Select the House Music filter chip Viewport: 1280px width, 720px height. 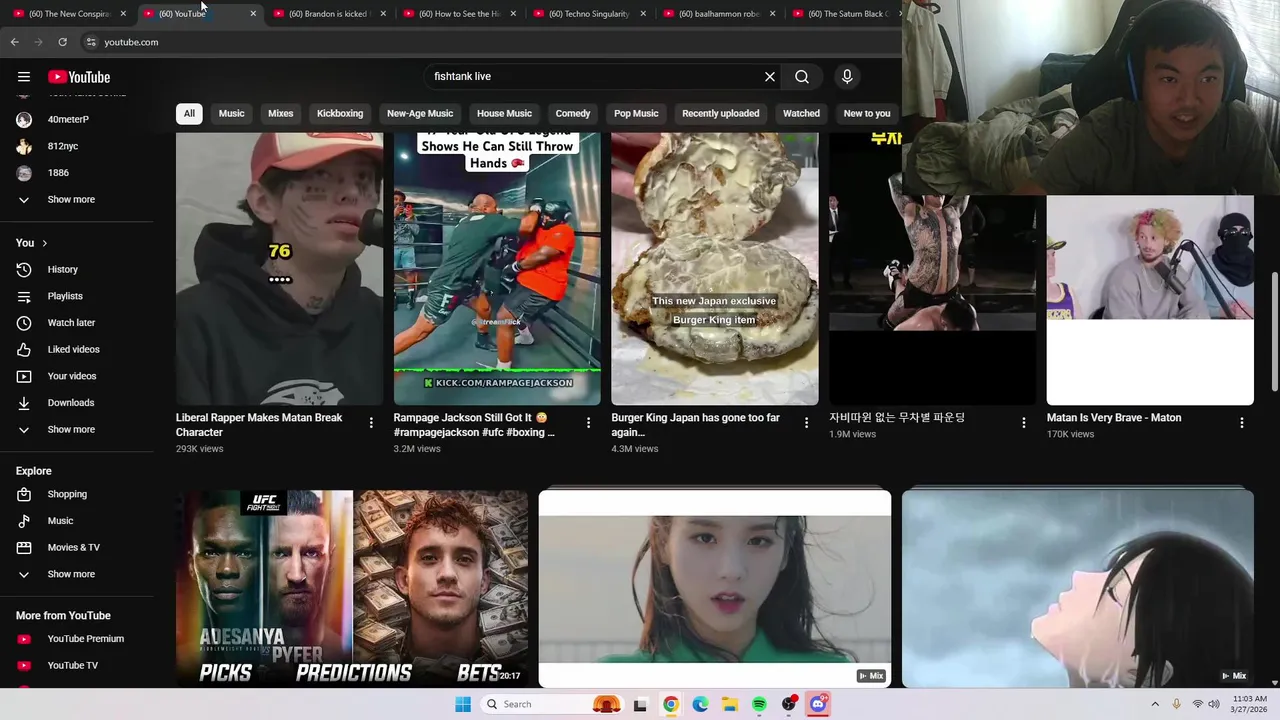(x=504, y=113)
